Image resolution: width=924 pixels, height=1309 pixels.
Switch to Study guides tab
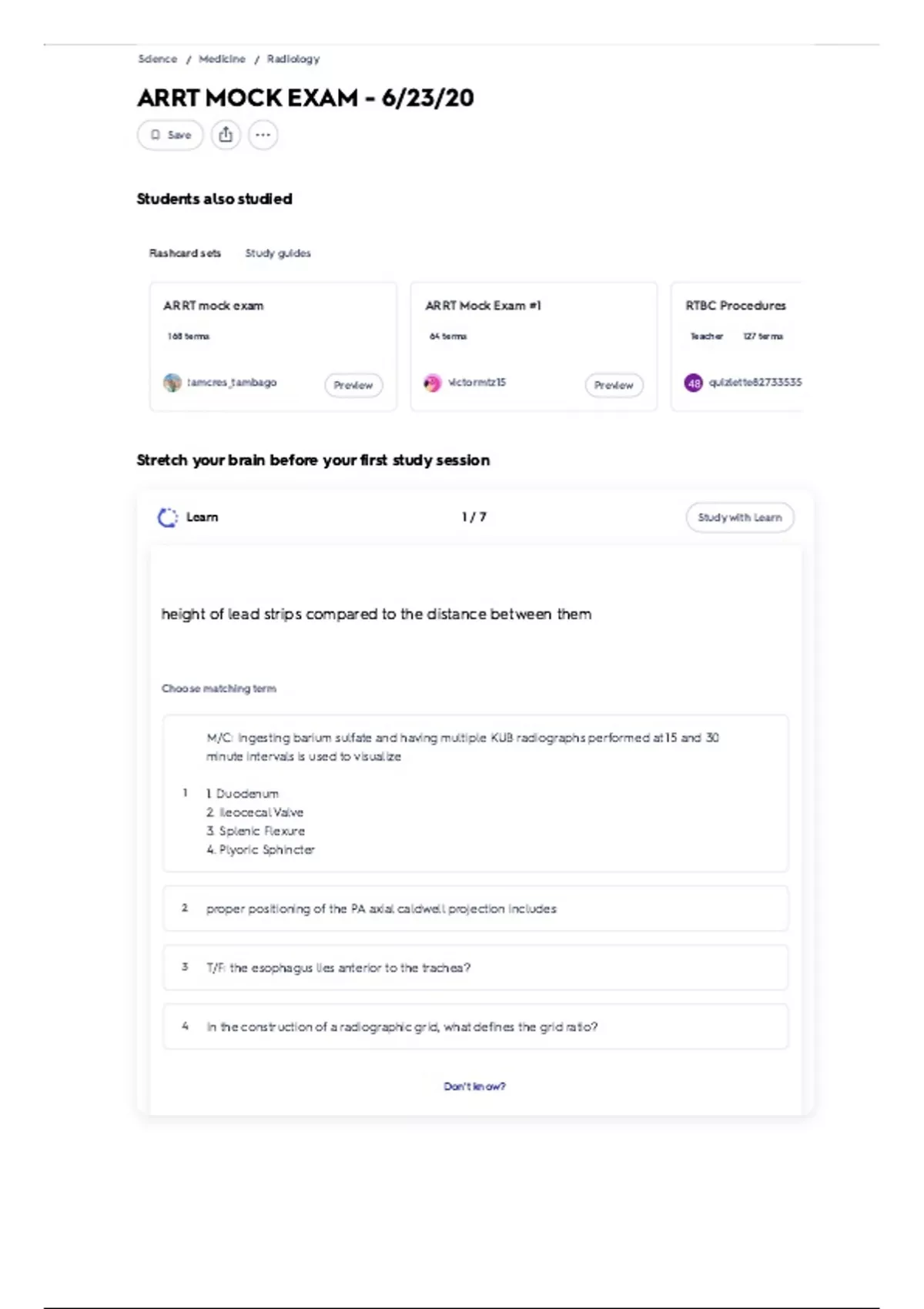point(278,253)
